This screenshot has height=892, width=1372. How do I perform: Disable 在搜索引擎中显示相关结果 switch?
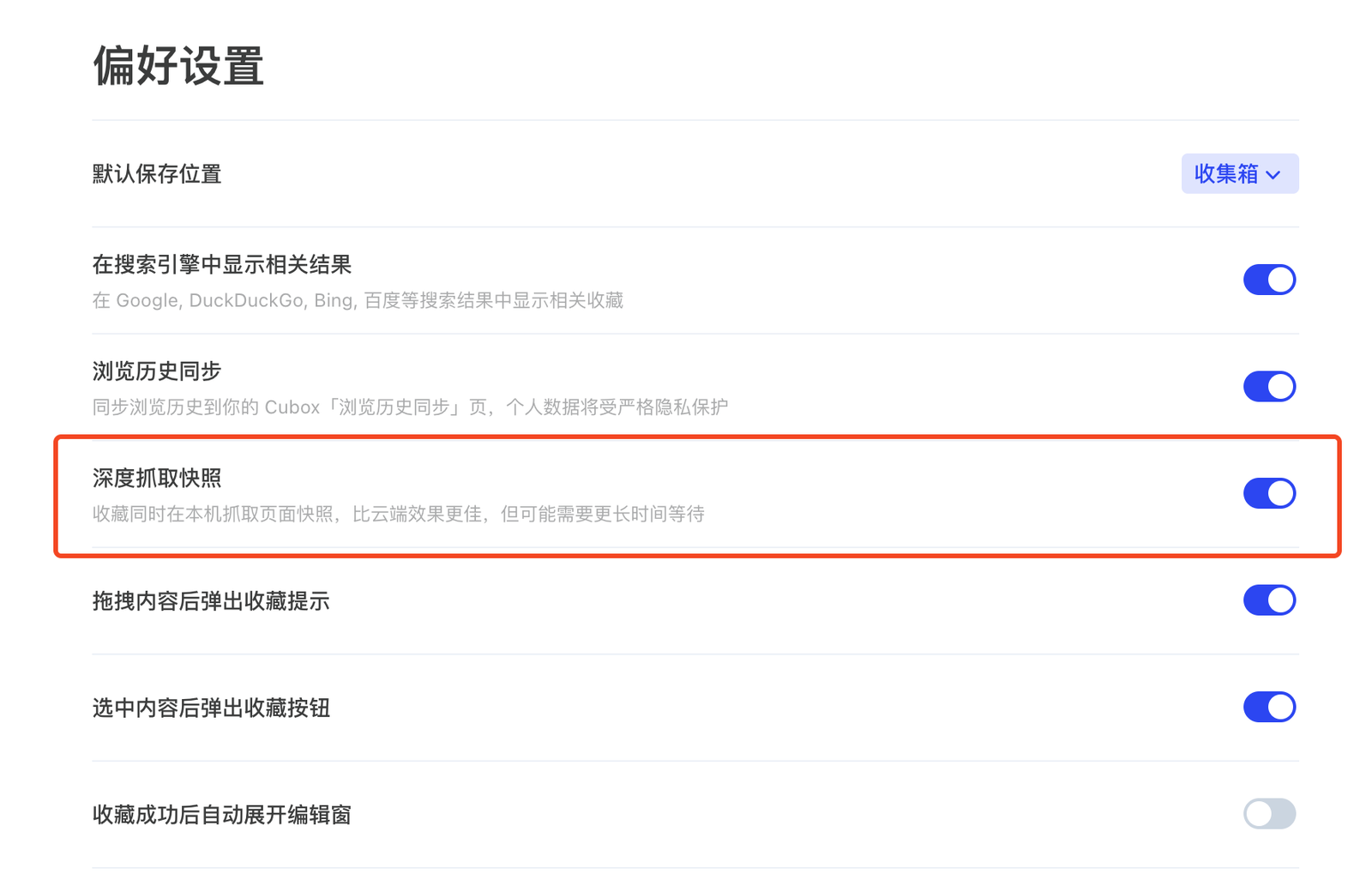(1269, 280)
